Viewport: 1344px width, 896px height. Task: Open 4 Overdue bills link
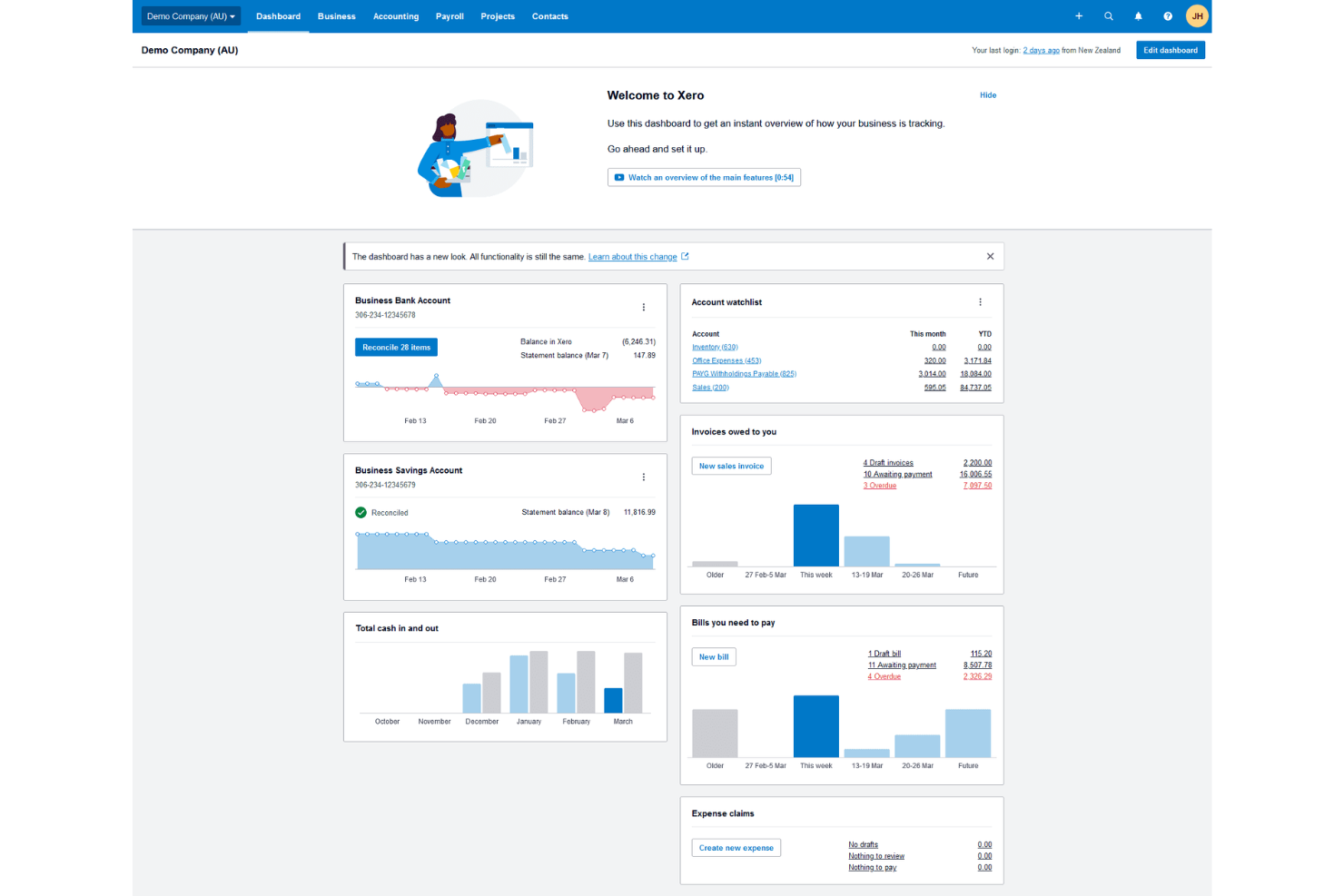coord(884,676)
